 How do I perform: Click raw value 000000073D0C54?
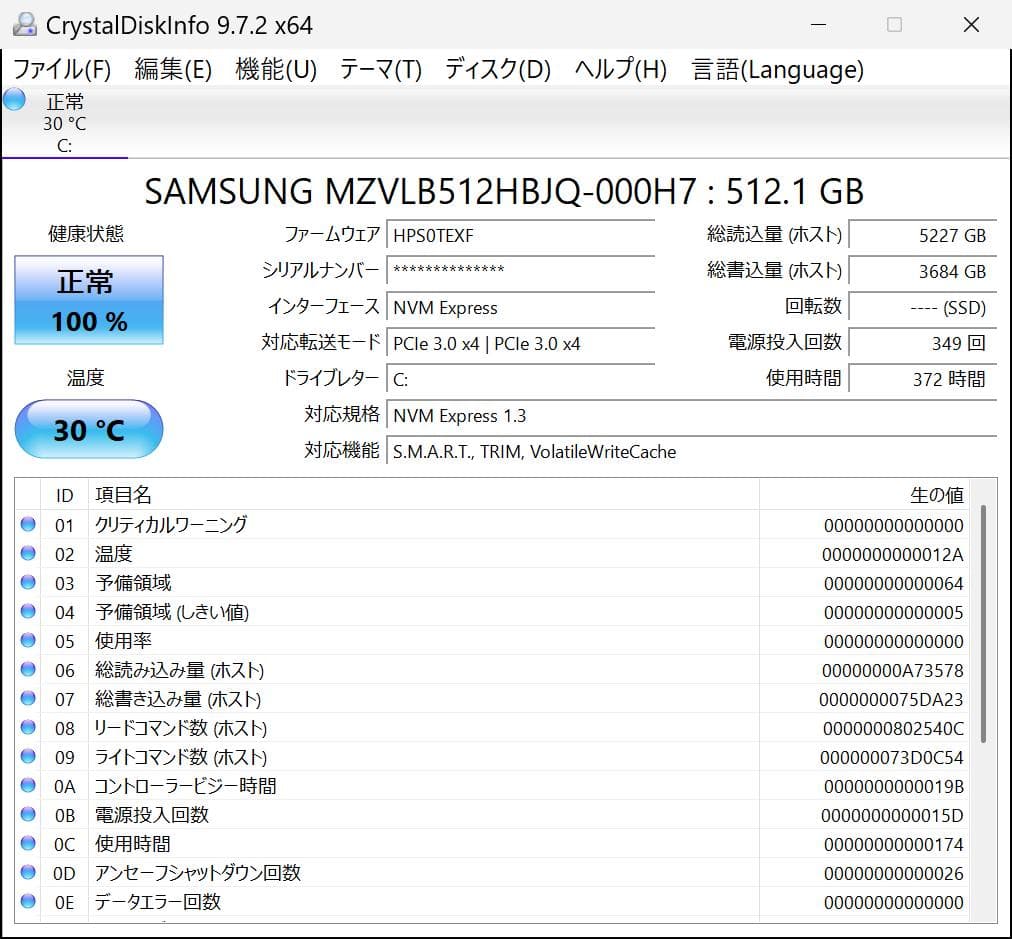[x=892, y=757]
